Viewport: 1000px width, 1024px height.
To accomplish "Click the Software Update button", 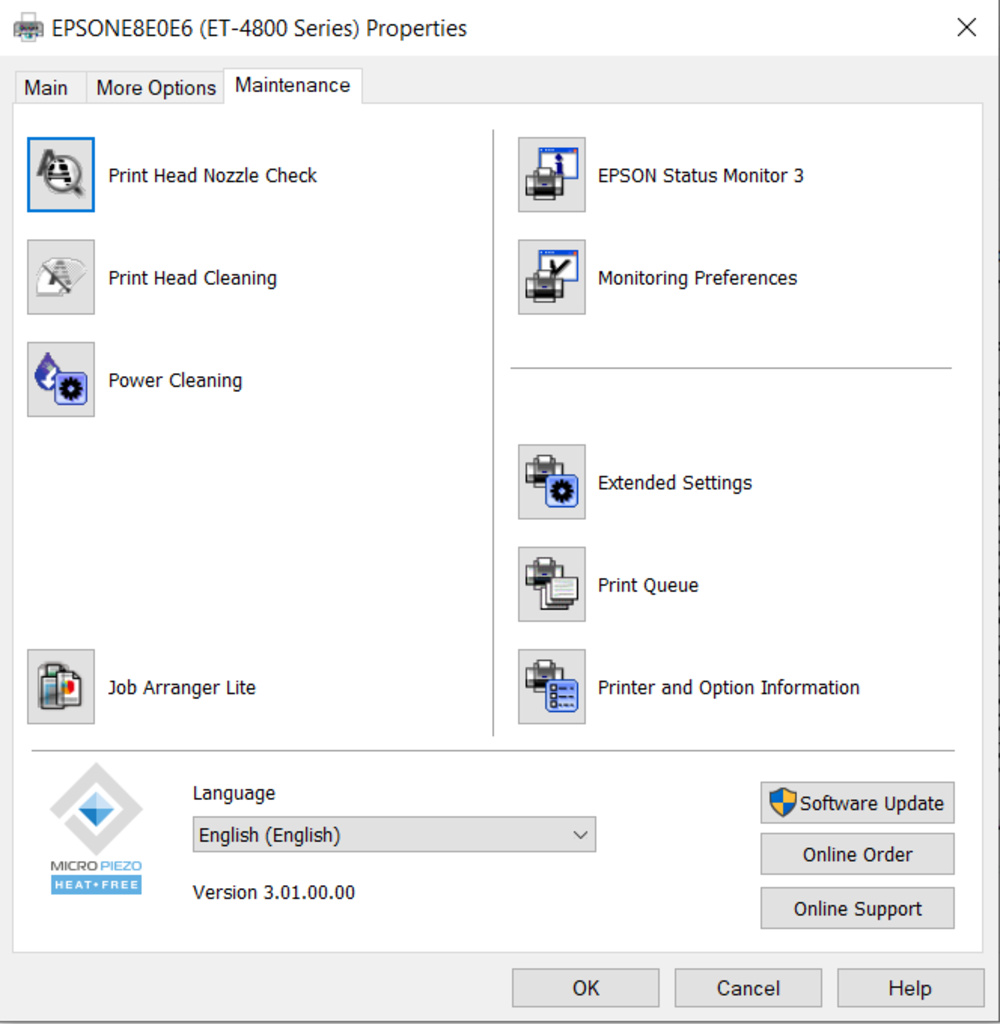I will tap(857, 803).
